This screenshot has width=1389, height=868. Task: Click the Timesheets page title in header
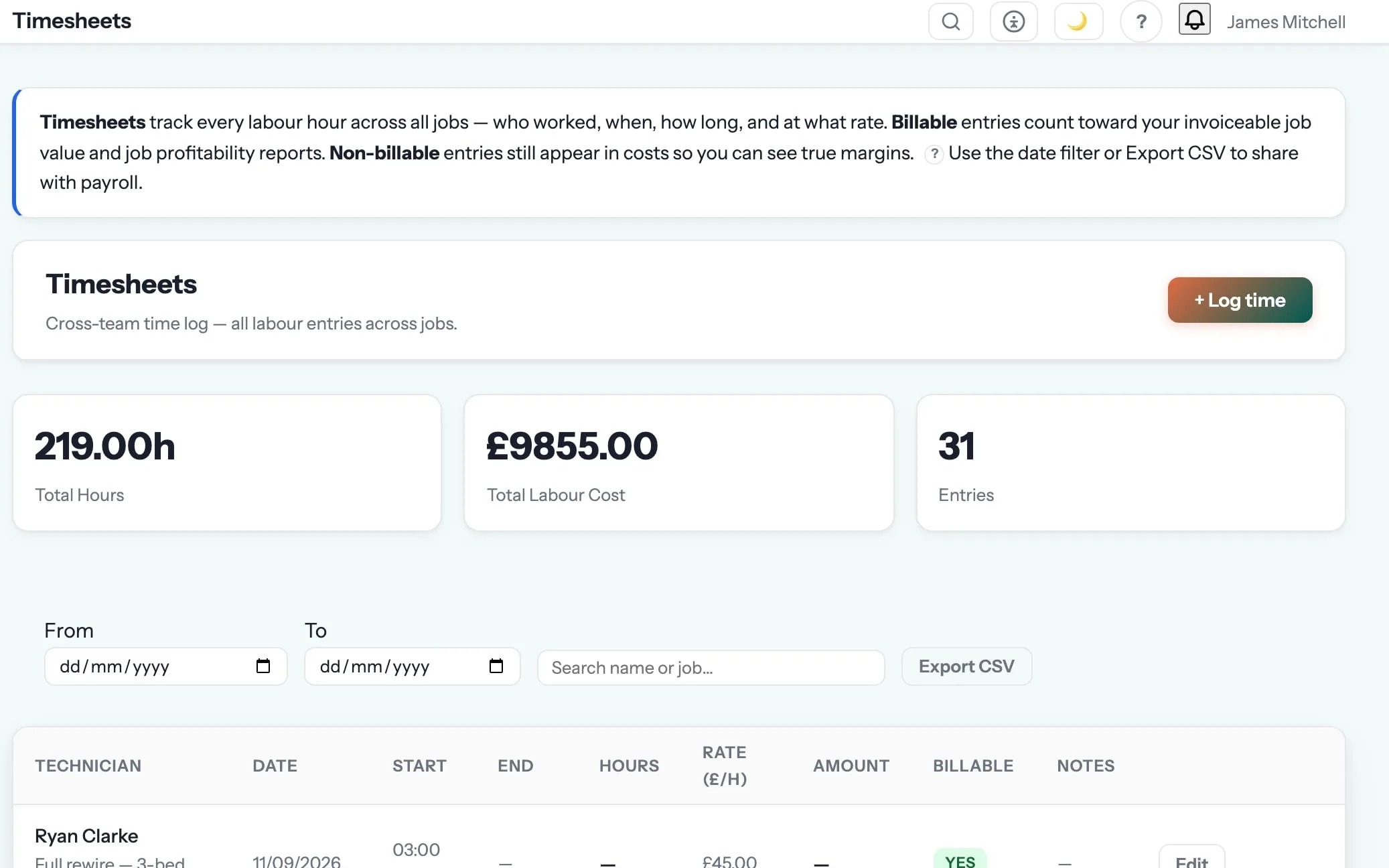tap(72, 21)
